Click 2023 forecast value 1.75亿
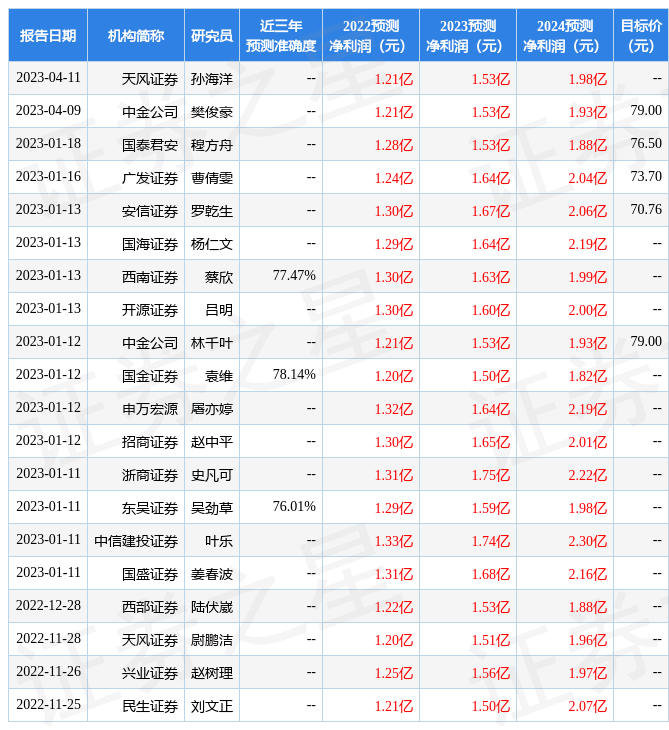This screenshot has width=669, height=730. [491, 475]
